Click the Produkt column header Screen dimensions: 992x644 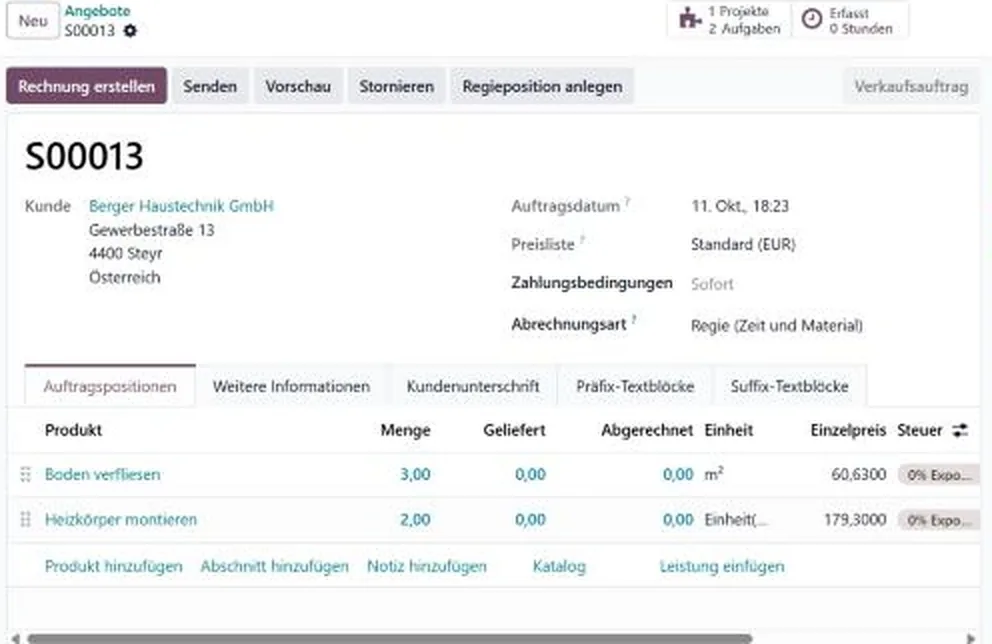coord(73,430)
